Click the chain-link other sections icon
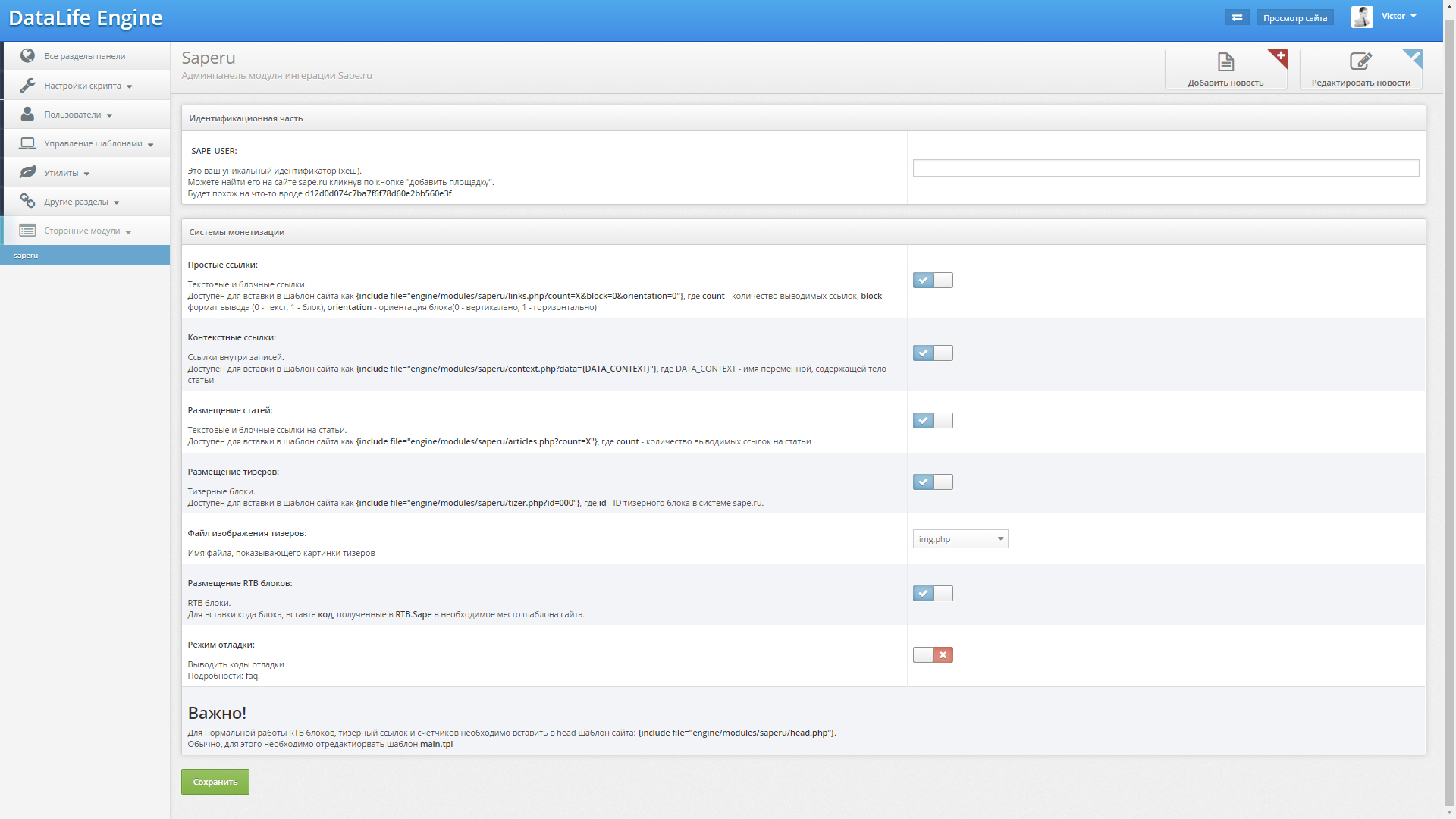The width and height of the screenshot is (1456, 819). tap(27, 201)
